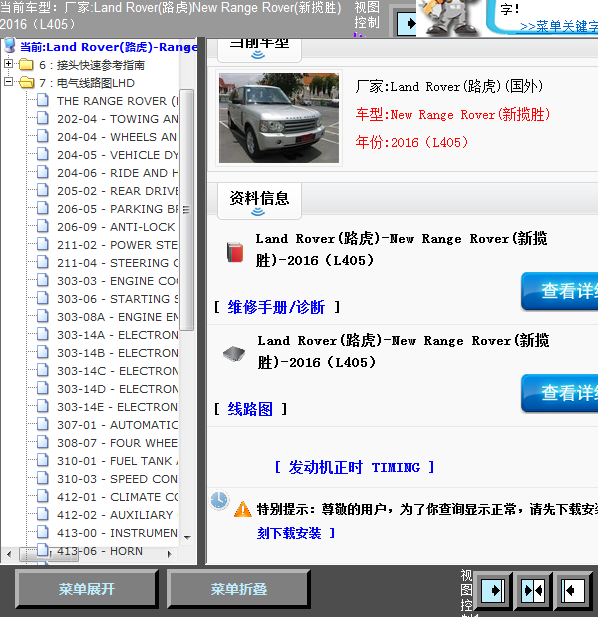Viewport: 598px width, 621px height.
Task: Click the tree scrollbar down arrow
Action: pyautogui.click(x=188, y=537)
